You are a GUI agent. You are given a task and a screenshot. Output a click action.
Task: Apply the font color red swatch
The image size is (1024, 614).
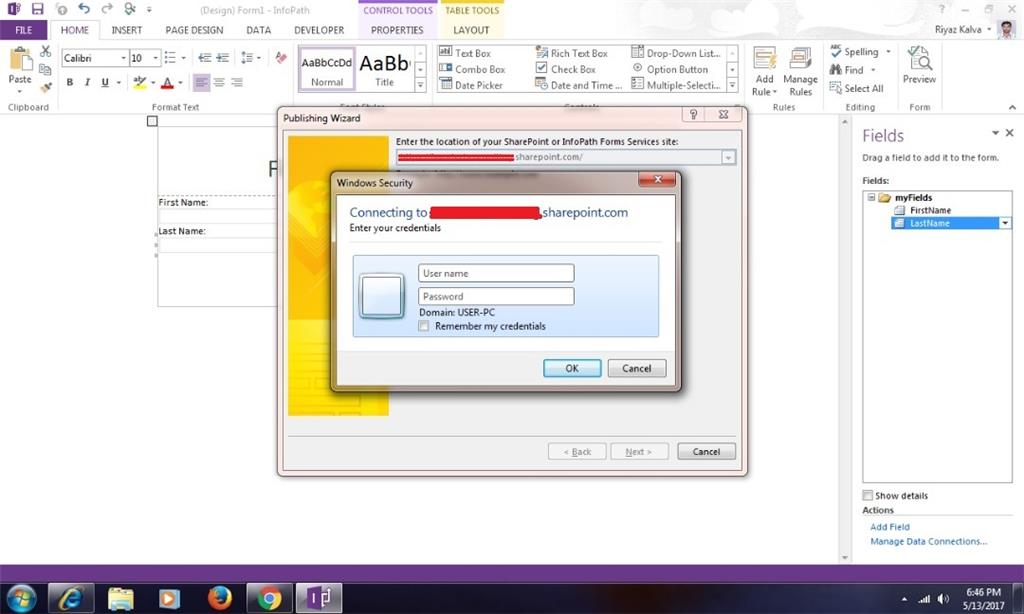(168, 83)
